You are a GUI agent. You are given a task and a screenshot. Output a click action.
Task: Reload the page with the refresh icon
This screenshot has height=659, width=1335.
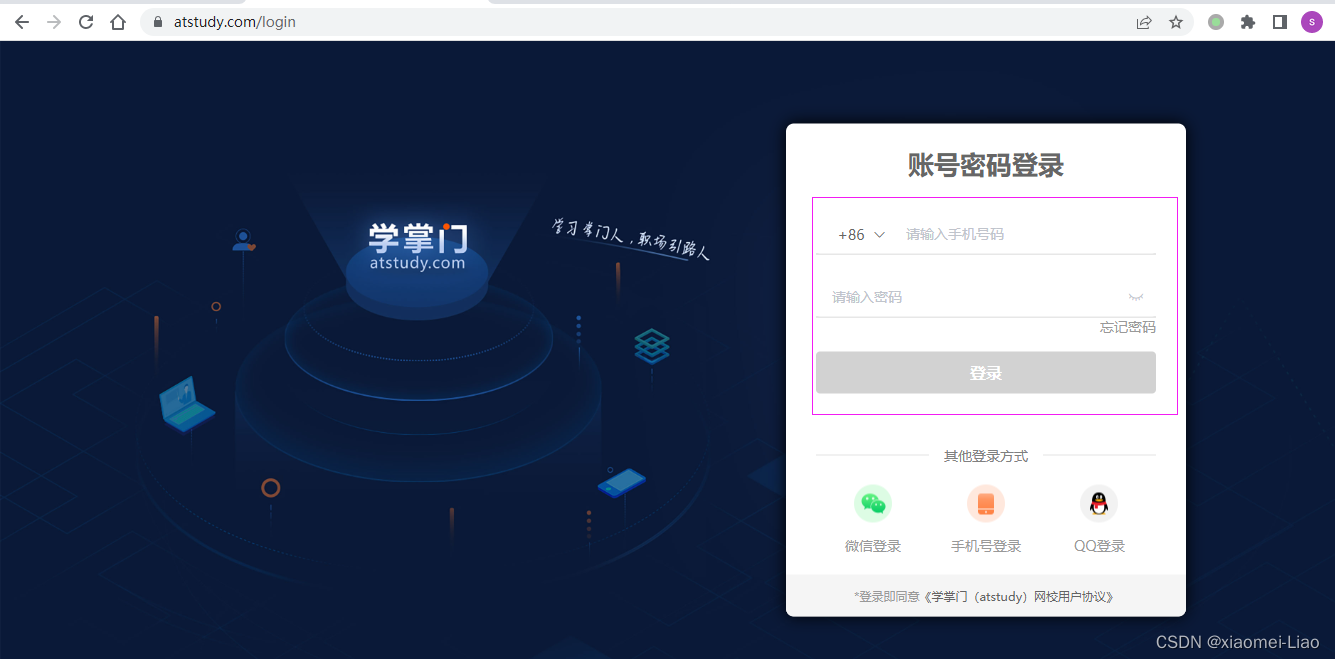[x=86, y=22]
